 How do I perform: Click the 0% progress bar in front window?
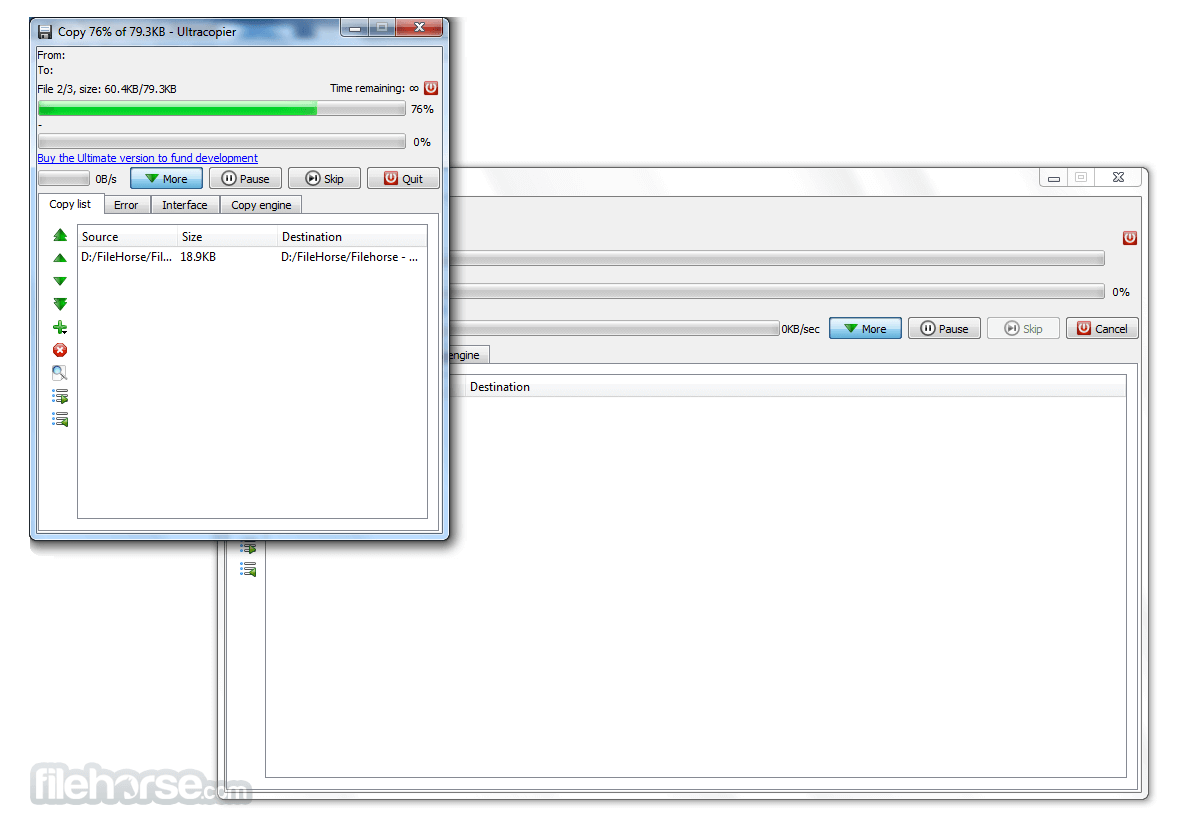click(x=222, y=141)
